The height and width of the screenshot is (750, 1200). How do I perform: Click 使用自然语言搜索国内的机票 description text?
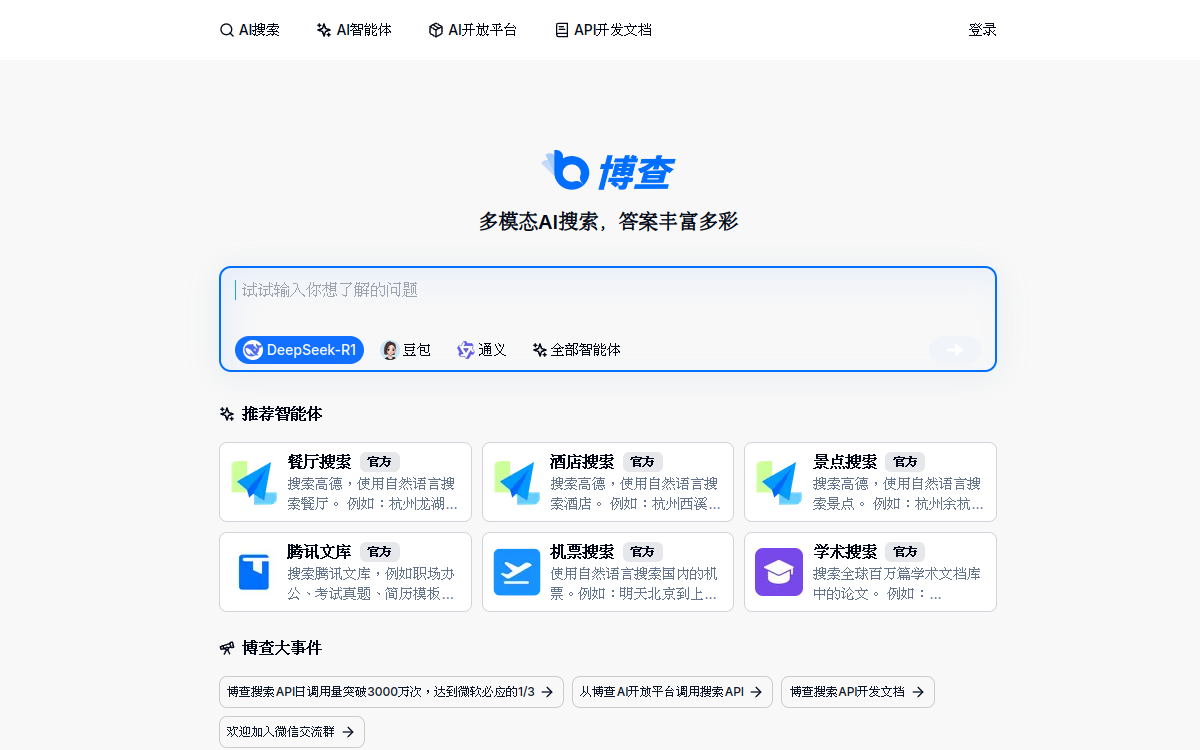point(634,584)
